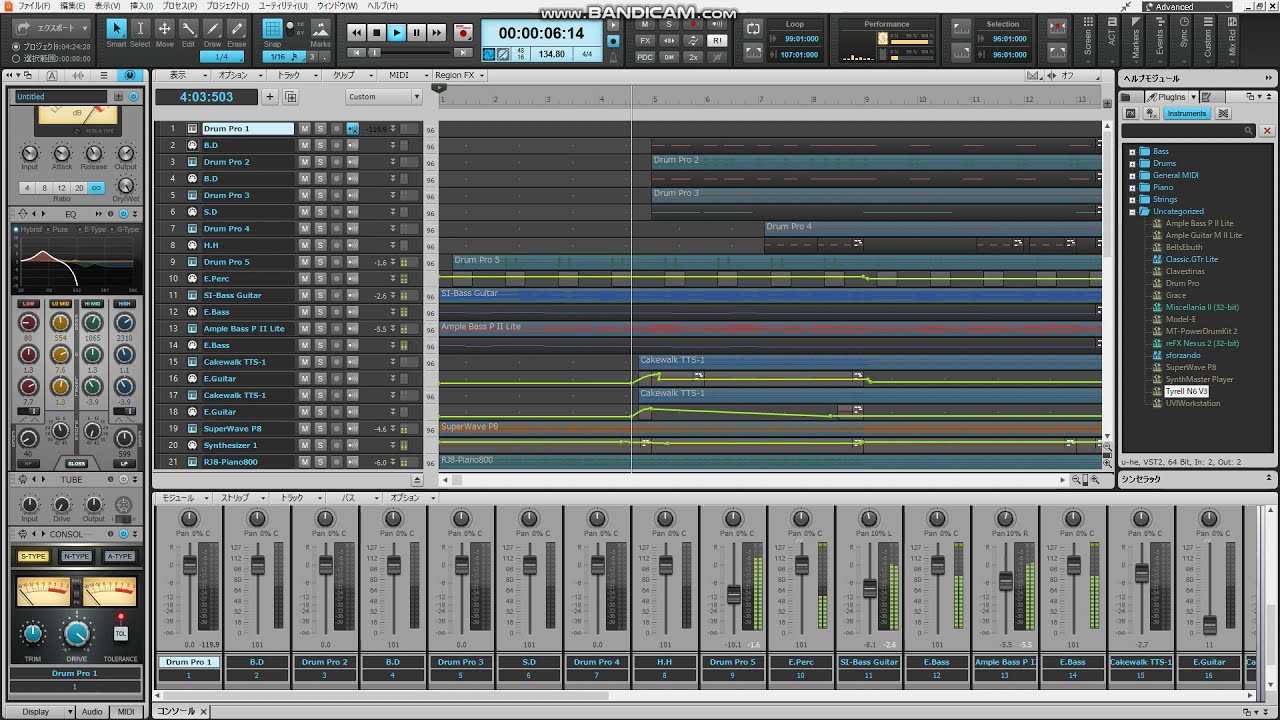
Task: Select the S-TYPE console emulation
Action: click(x=34, y=556)
